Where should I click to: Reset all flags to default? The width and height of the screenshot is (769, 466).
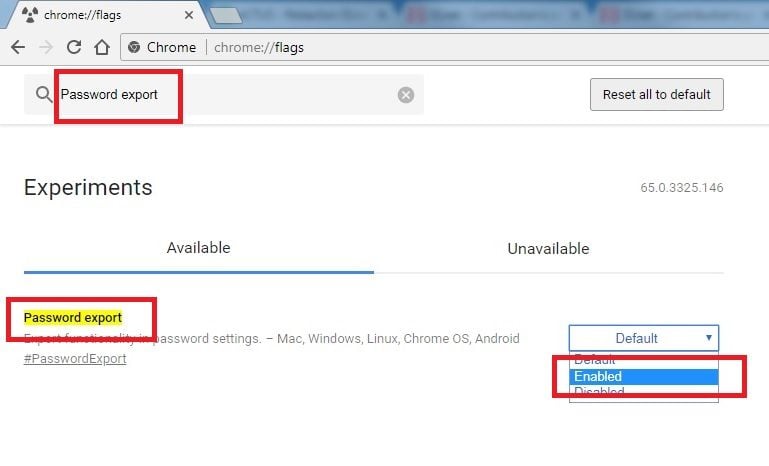[x=657, y=94]
